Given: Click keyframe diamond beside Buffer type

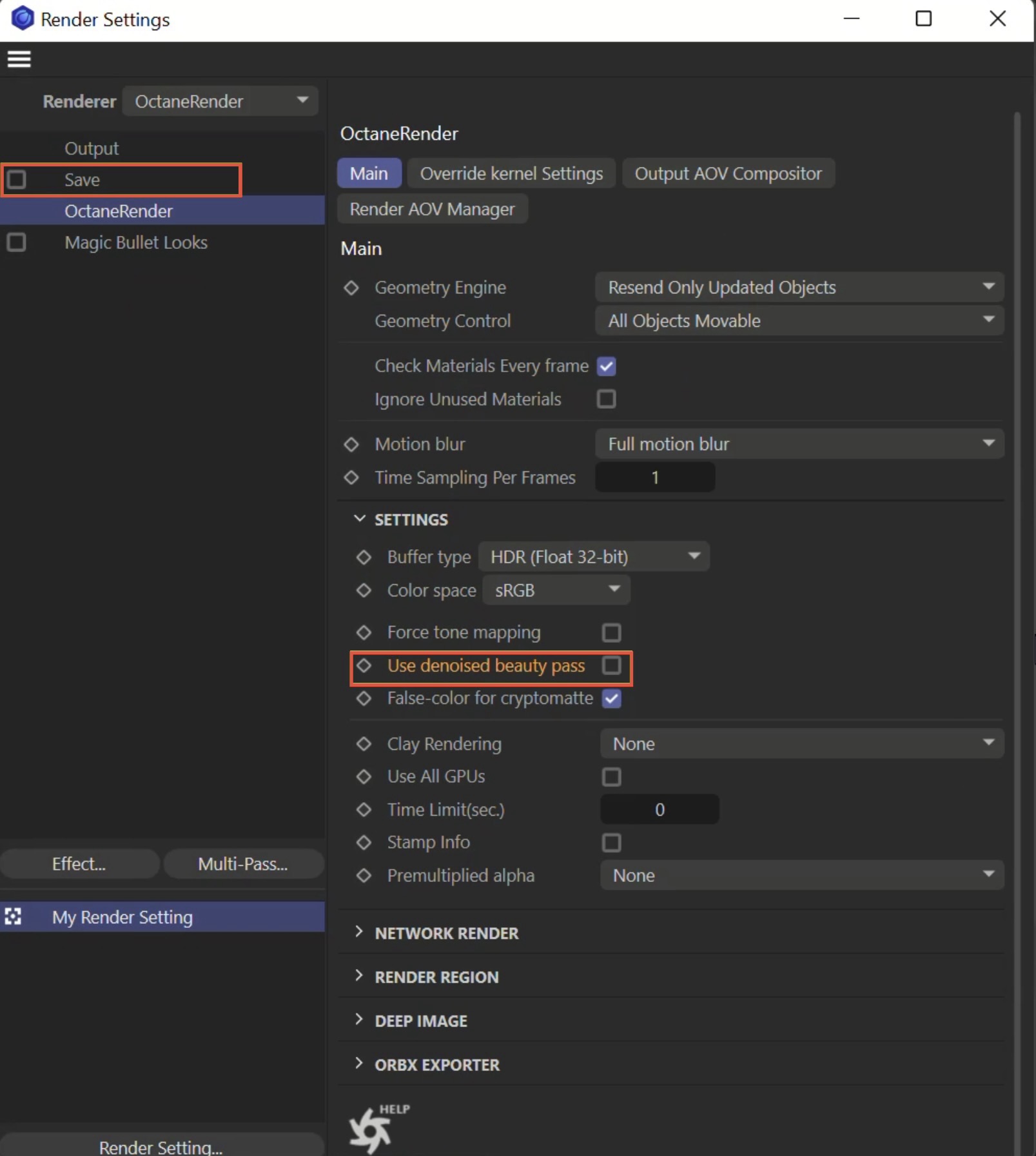Looking at the screenshot, I should tap(364, 557).
